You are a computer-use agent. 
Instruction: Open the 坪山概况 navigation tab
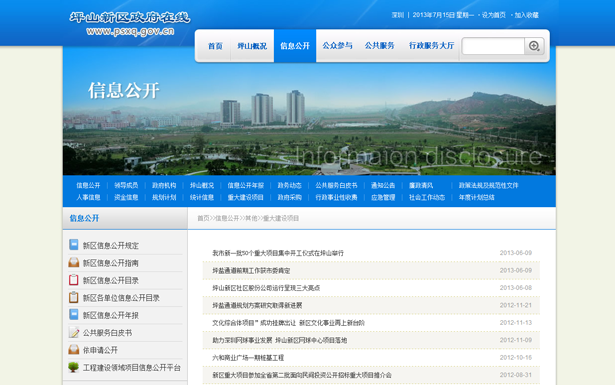[252, 46]
